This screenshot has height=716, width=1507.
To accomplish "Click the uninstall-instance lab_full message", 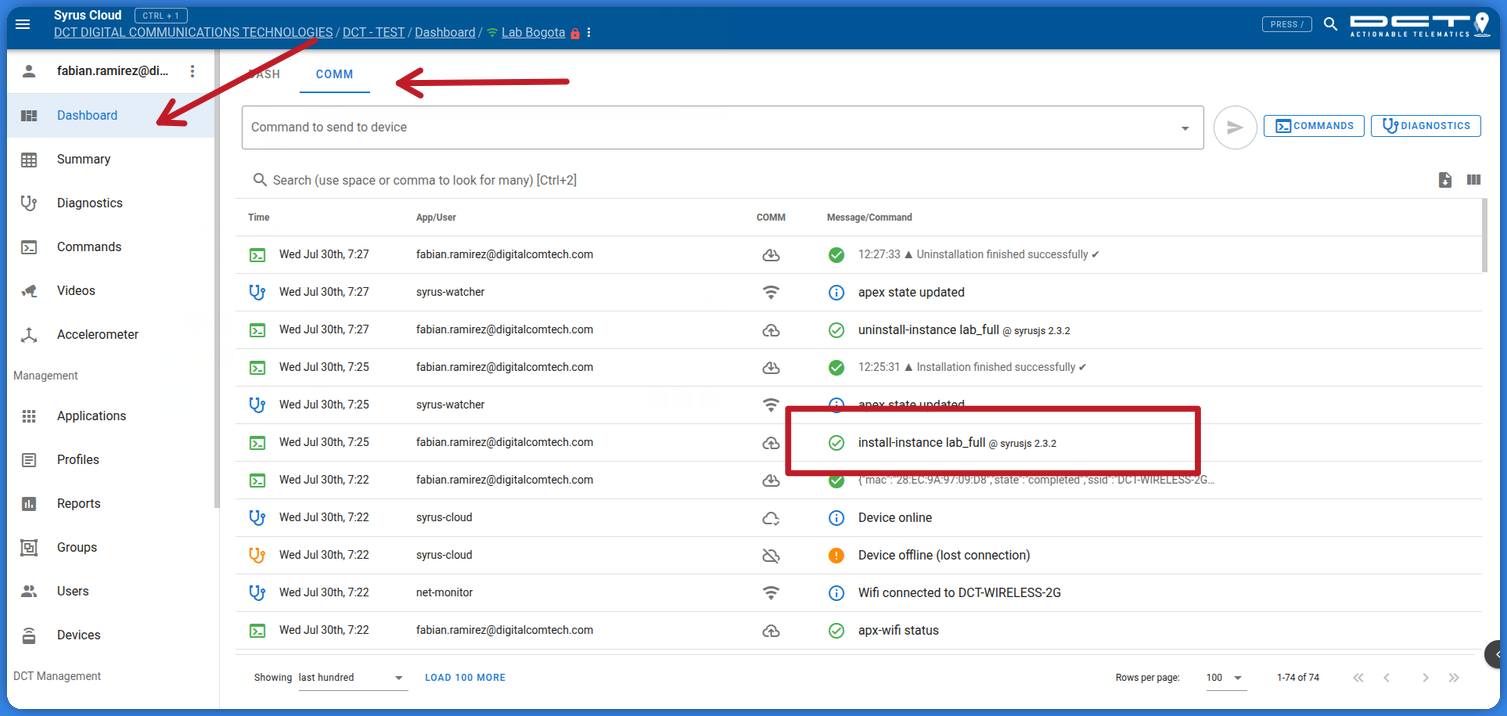I will click(964, 330).
